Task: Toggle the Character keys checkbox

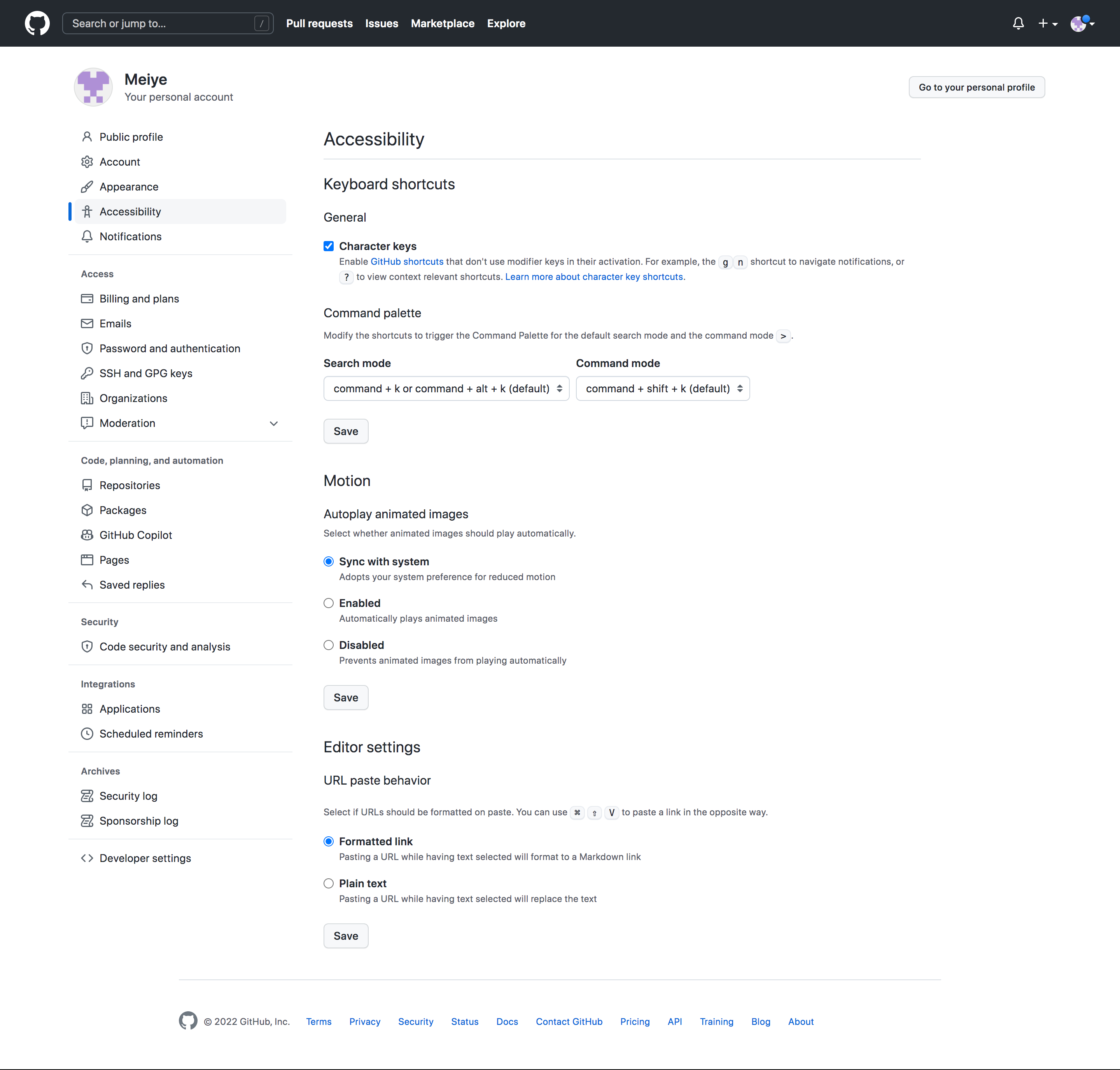Action: click(329, 247)
